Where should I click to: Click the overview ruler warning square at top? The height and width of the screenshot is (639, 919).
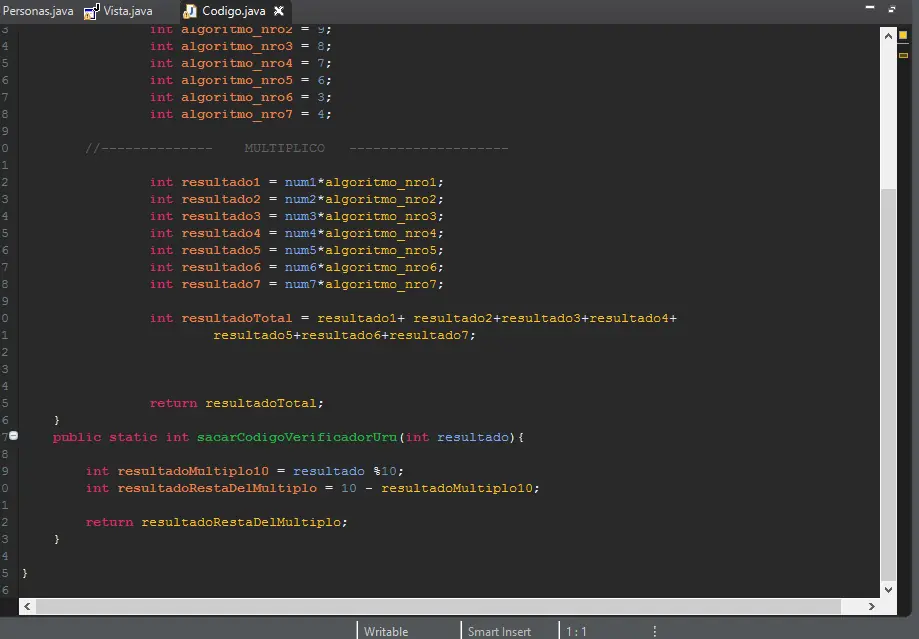click(903, 35)
